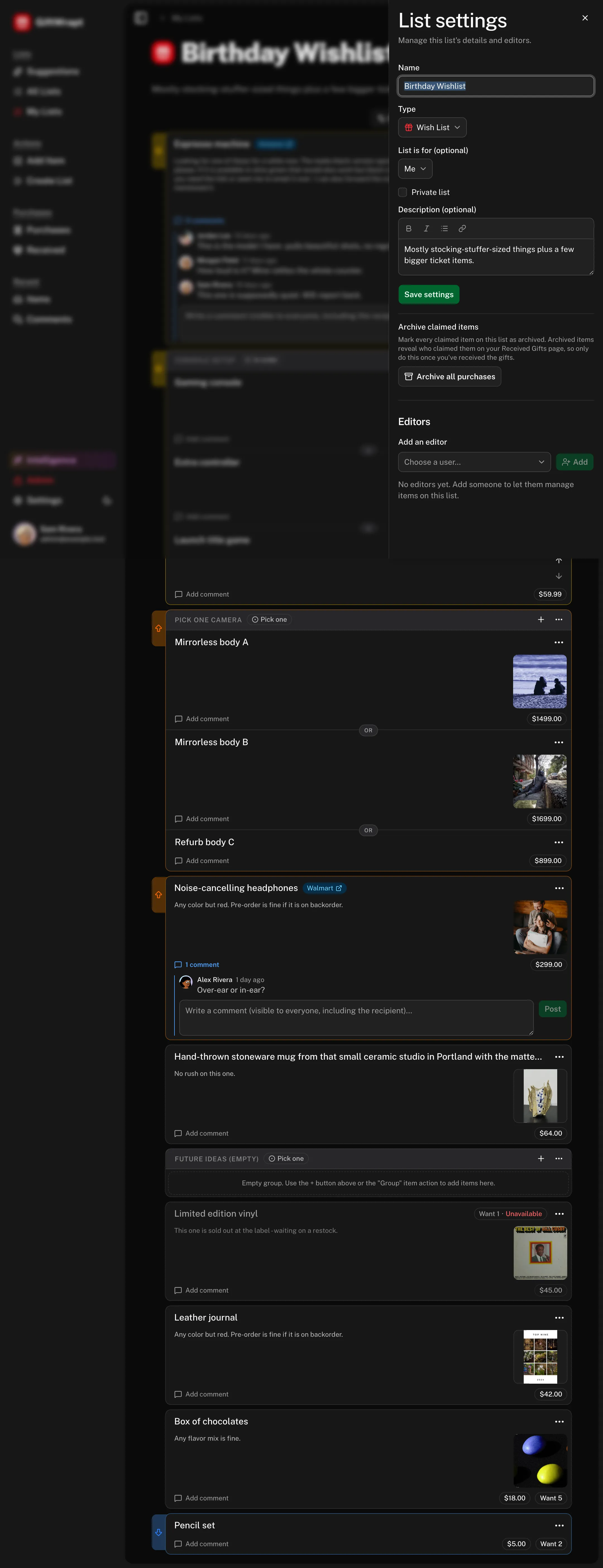The height and width of the screenshot is (1568, 603).
Task: Open Mirrorless body B thumbnail
Action: [x=540, y=781]
